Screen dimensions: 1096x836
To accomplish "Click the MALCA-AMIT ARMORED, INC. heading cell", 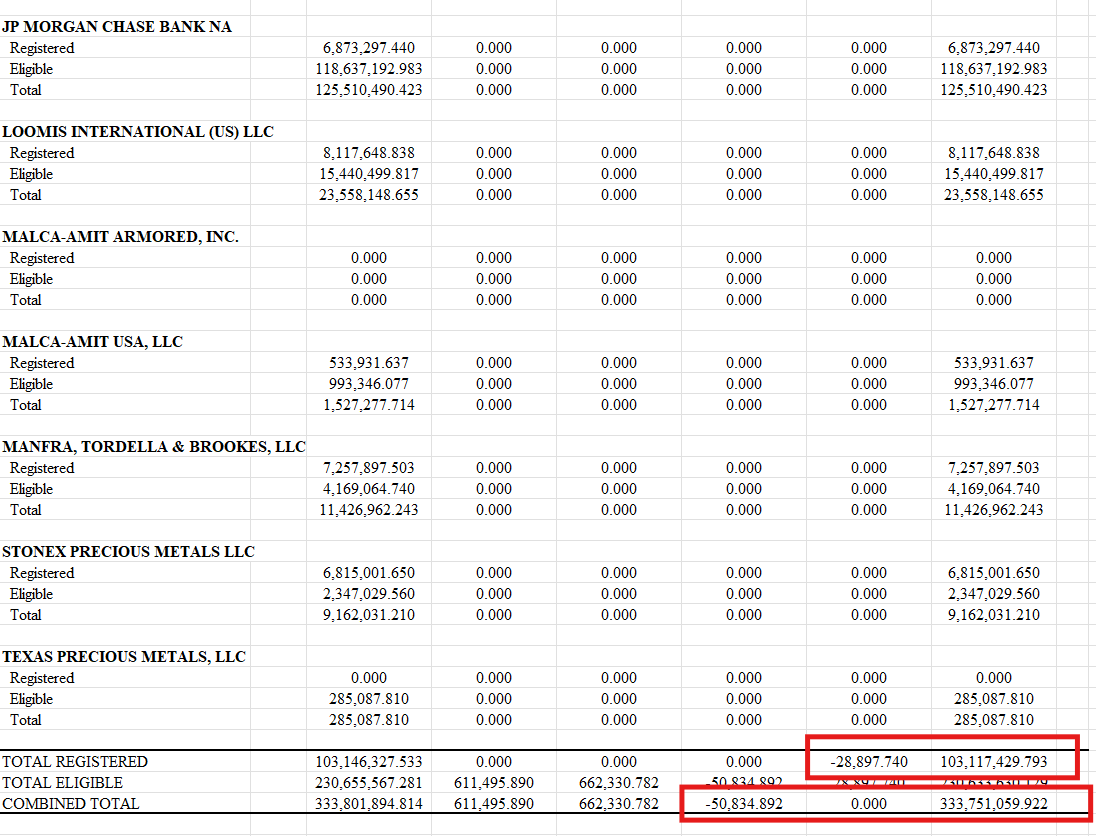I will [120, 236].
